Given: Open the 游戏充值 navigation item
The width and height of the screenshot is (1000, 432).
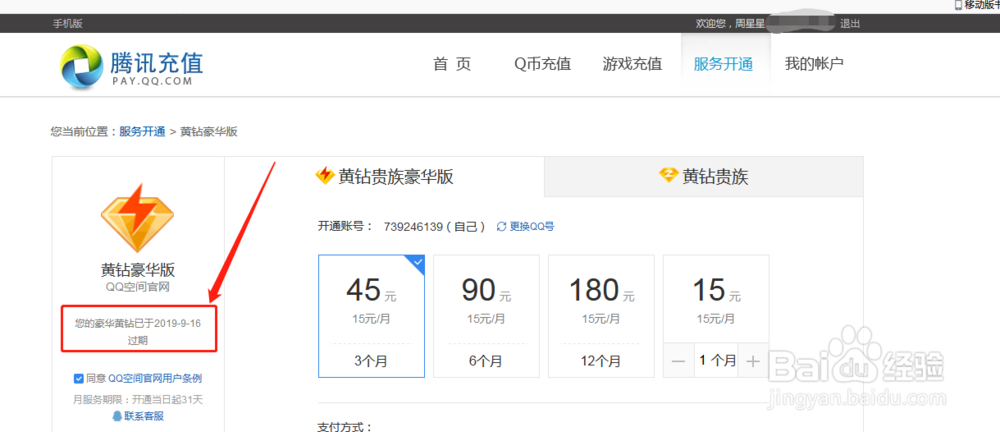Looking at the screenshot, I should (633, 64).
